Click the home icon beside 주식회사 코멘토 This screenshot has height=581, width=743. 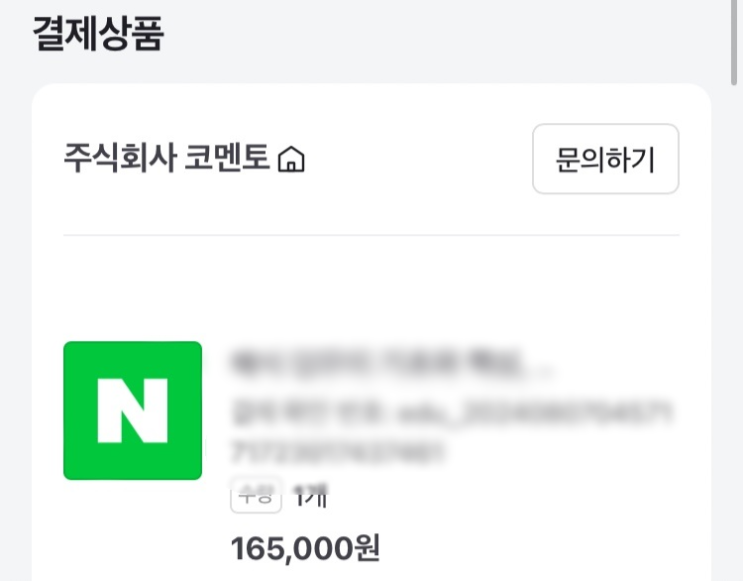(291, 160)
